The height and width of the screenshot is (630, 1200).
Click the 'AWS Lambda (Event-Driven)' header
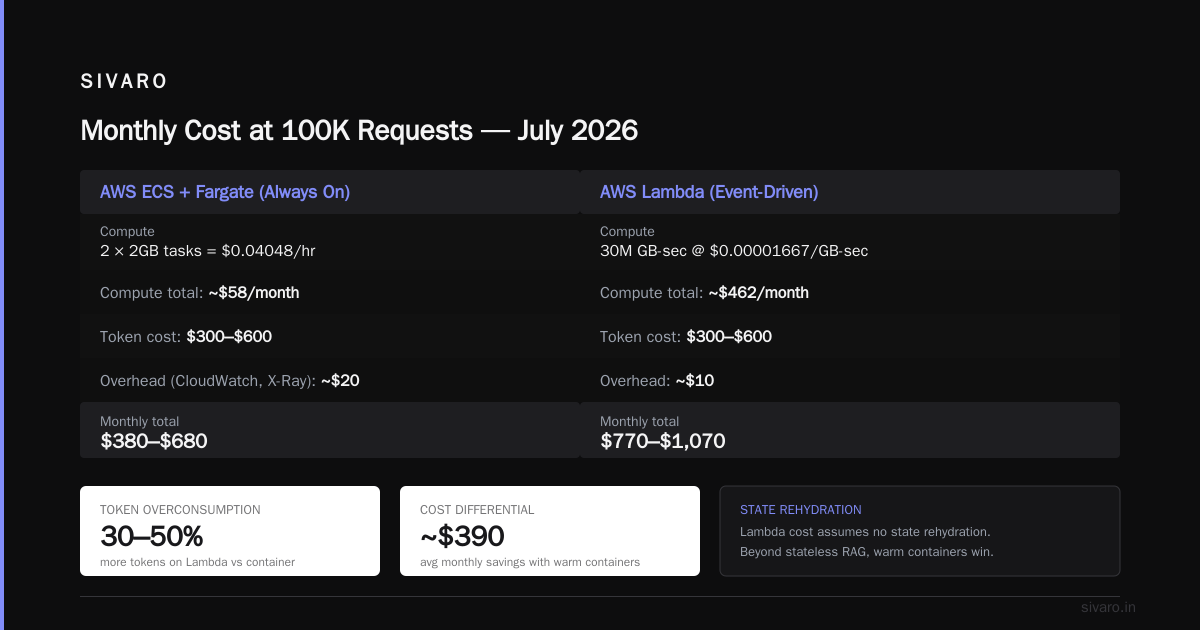tap(709, 192)
